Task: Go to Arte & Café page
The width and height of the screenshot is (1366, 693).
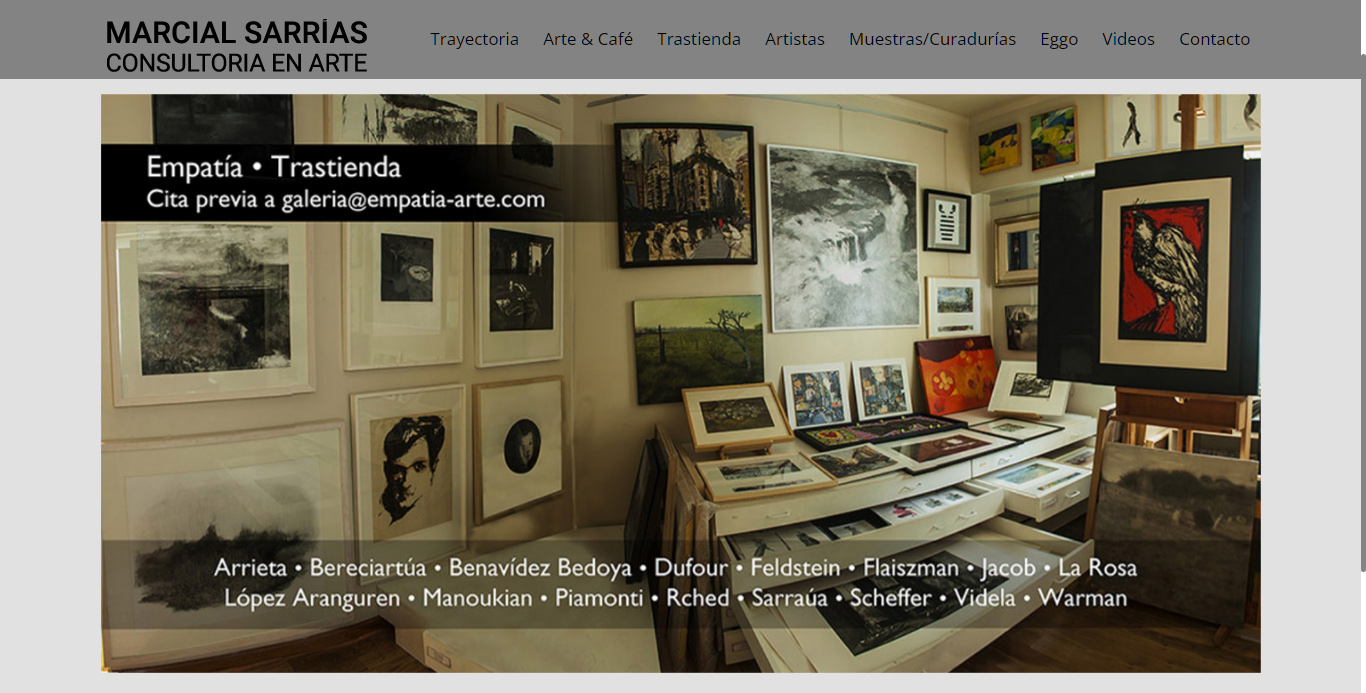Action: coord(588,39)
